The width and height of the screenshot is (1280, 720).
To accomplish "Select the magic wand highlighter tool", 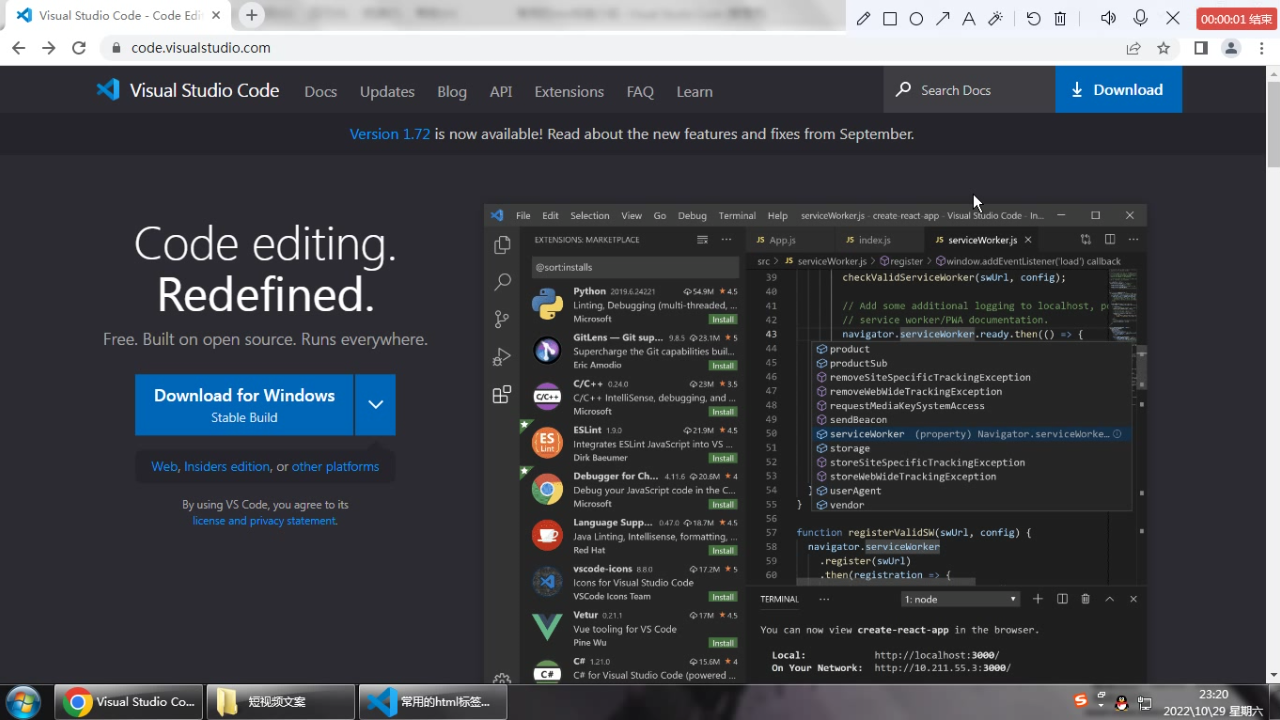I will pyautogui.click(x=995, y=19).
